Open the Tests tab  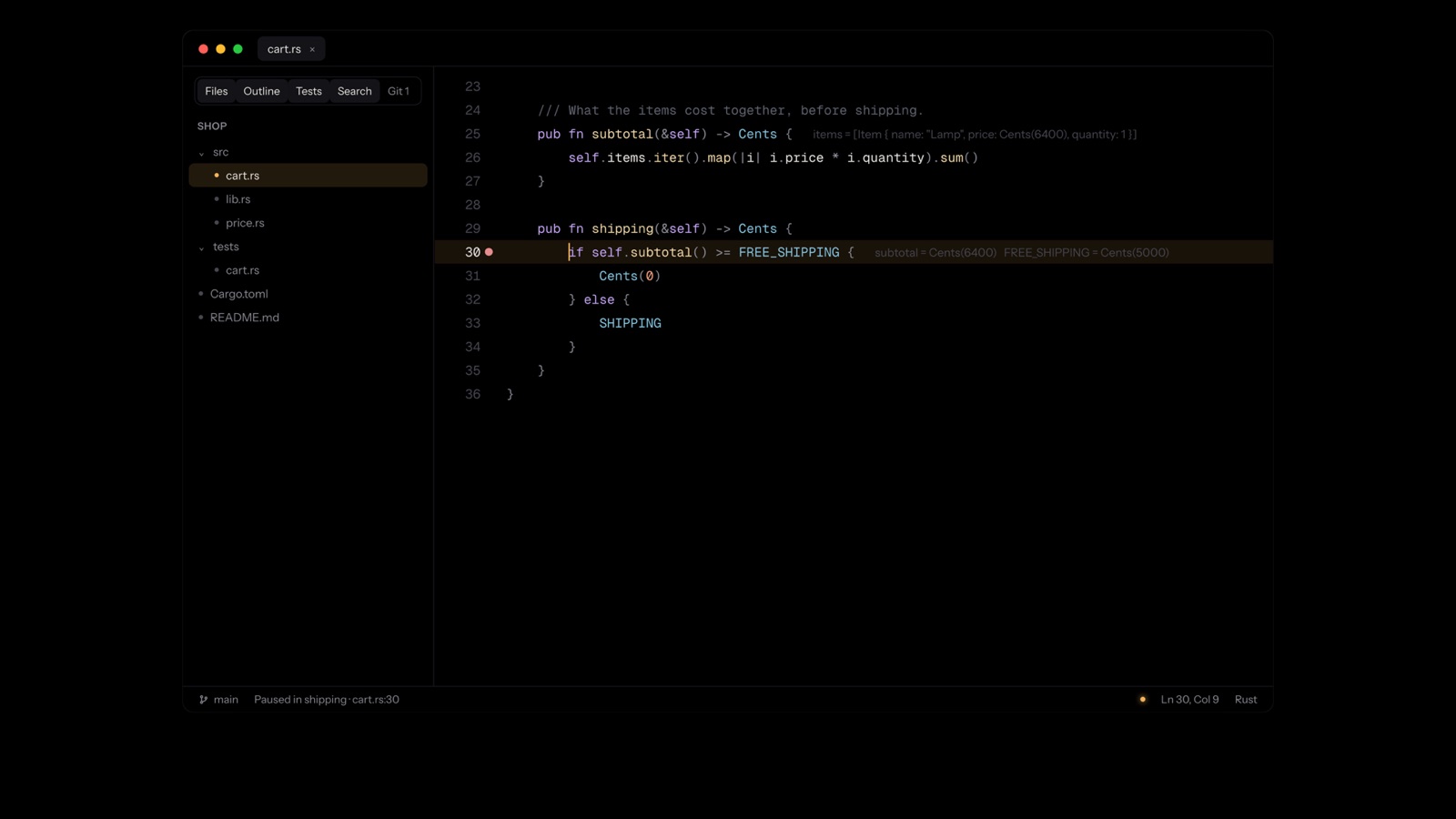(x=308, y=91)
